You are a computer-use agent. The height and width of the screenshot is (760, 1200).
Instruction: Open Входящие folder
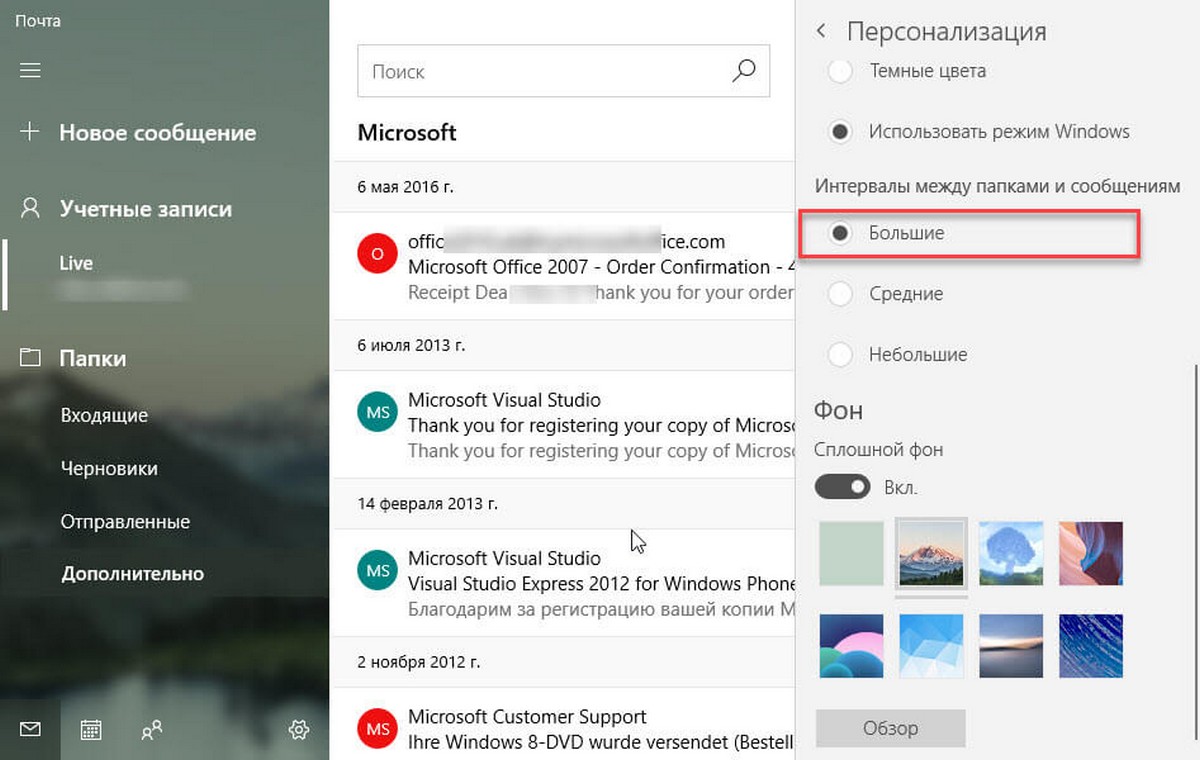pos(104,415)
